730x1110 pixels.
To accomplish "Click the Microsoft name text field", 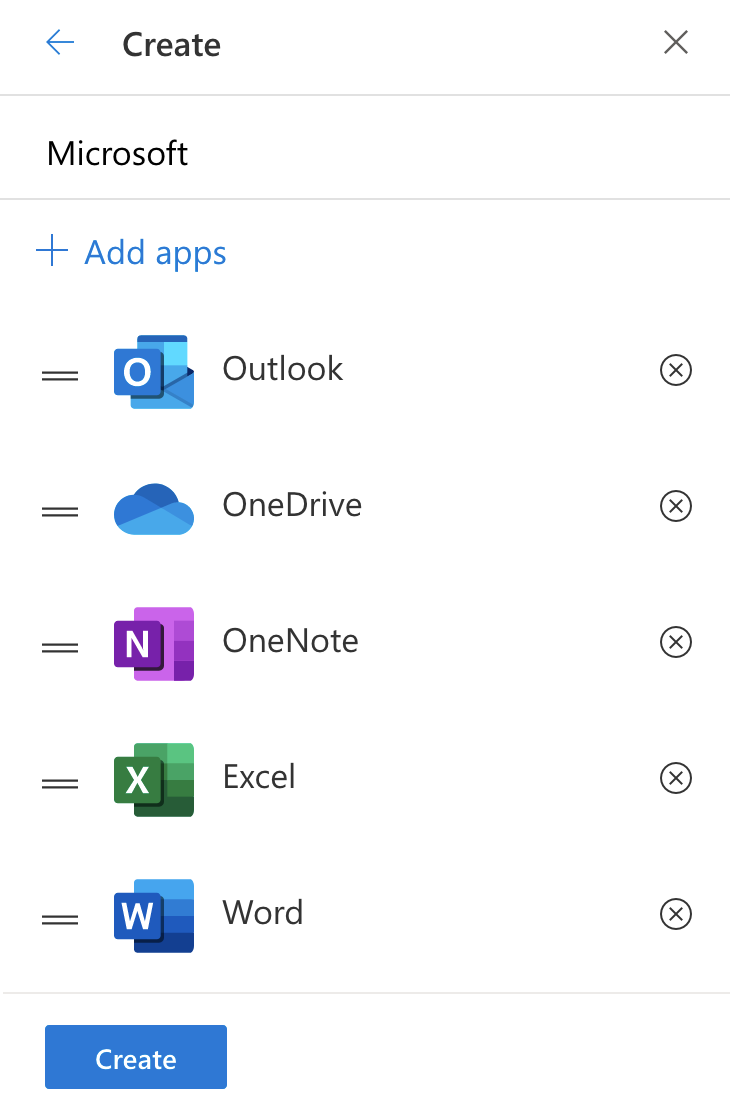I will click(x=117, y=153).
